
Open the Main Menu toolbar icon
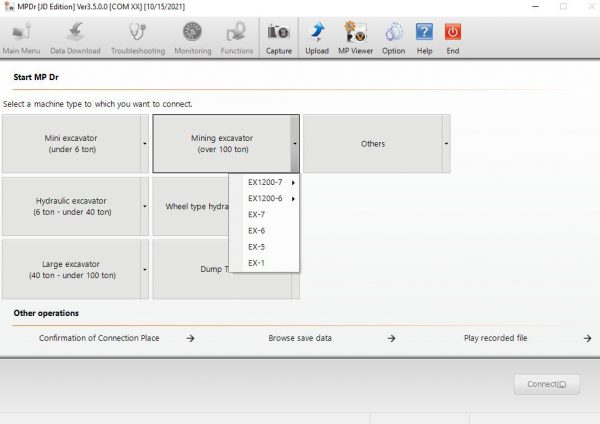tap(21, 38)
